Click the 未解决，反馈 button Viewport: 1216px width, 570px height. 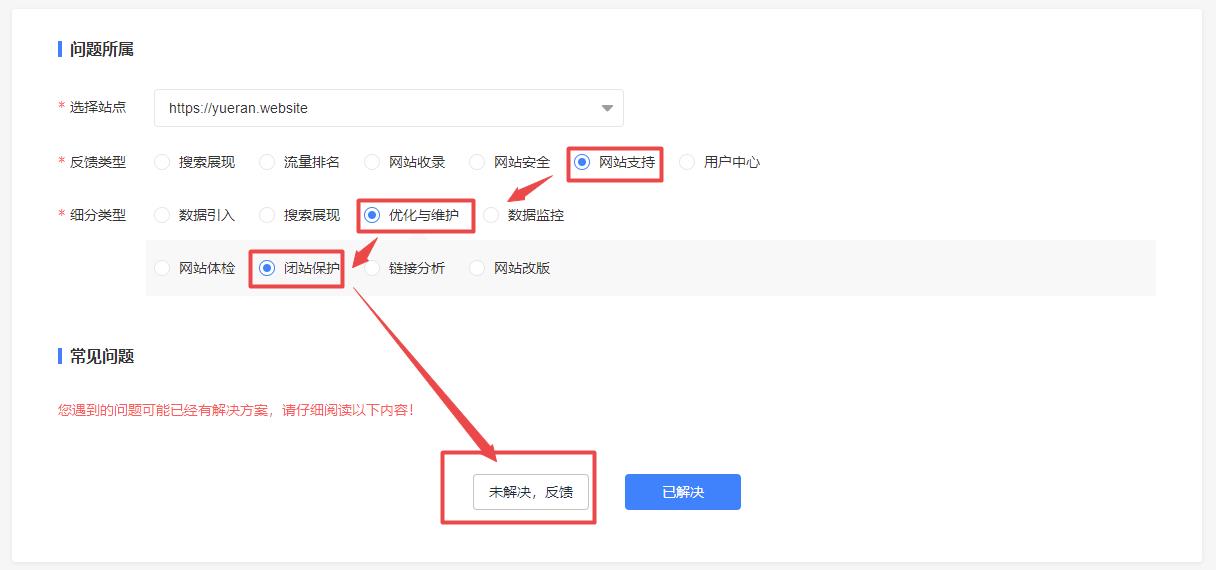531,492
